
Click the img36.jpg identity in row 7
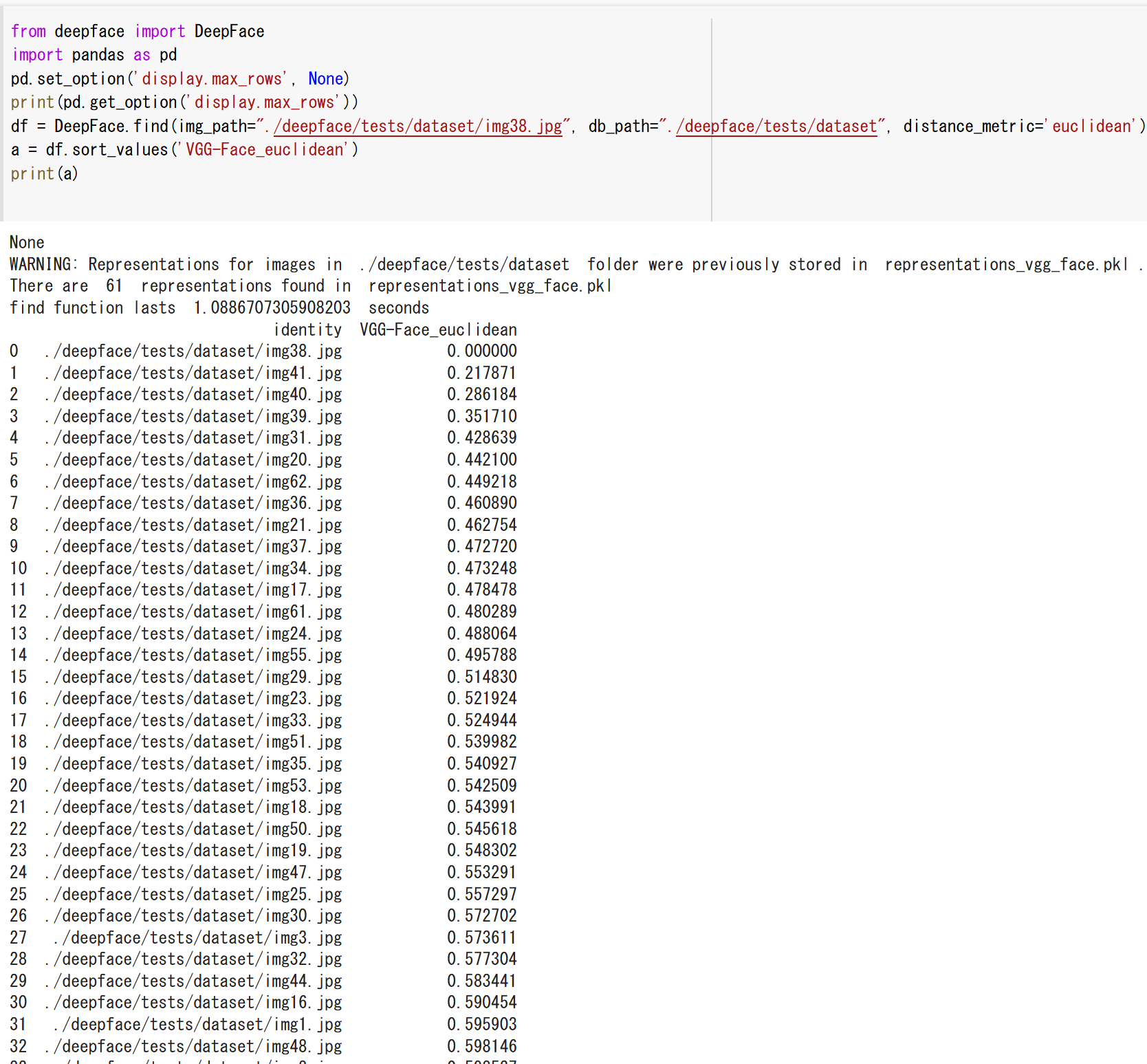(193, 503)
